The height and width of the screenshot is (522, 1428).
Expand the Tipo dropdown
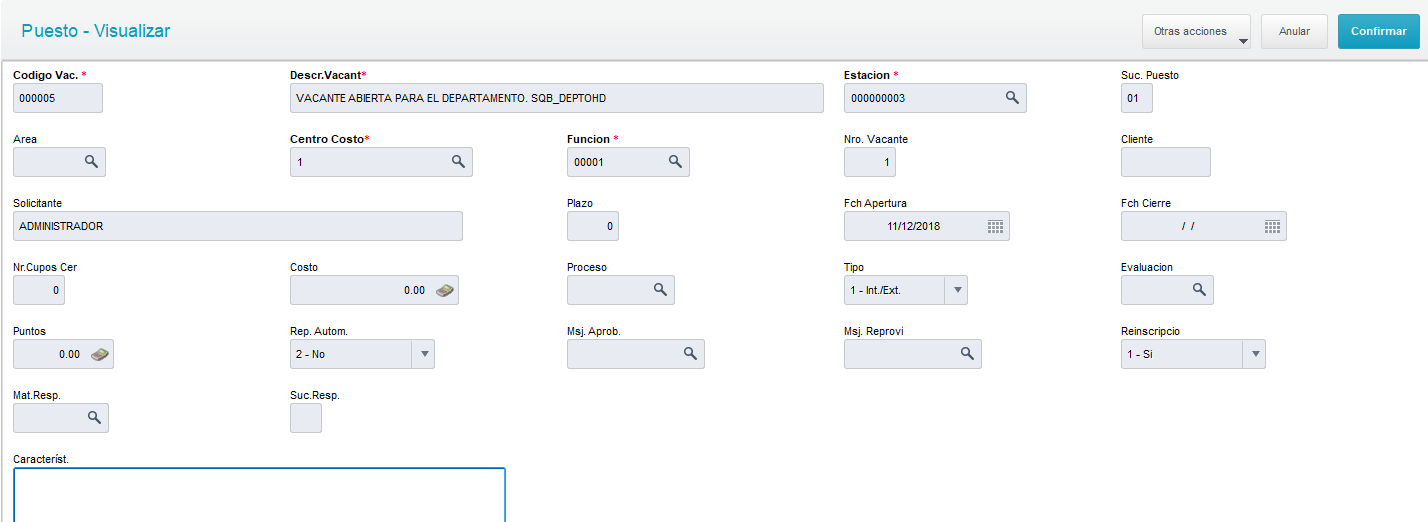click(x=957, y=290)
